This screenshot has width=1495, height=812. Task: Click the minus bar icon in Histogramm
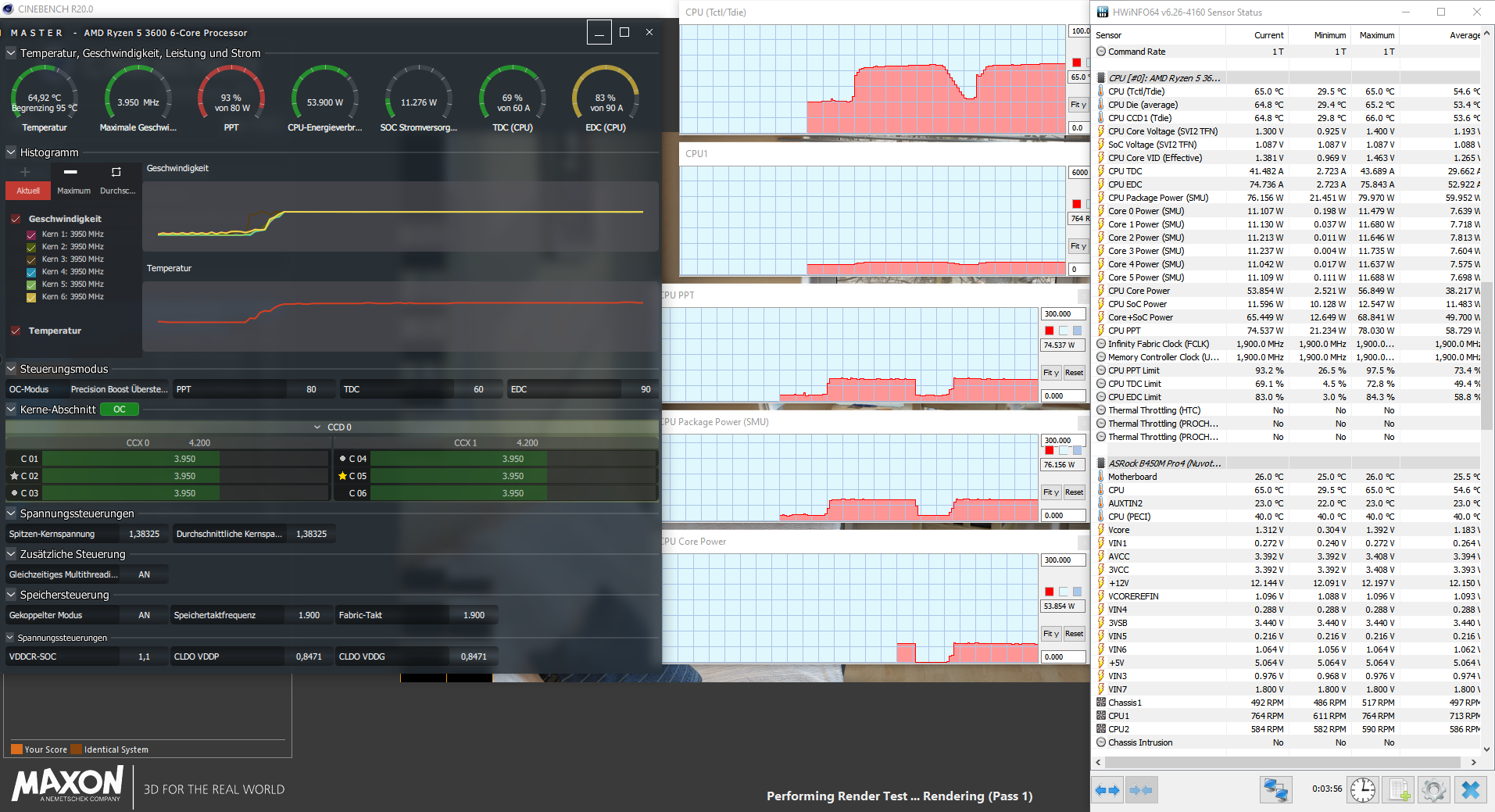(70, 171)
